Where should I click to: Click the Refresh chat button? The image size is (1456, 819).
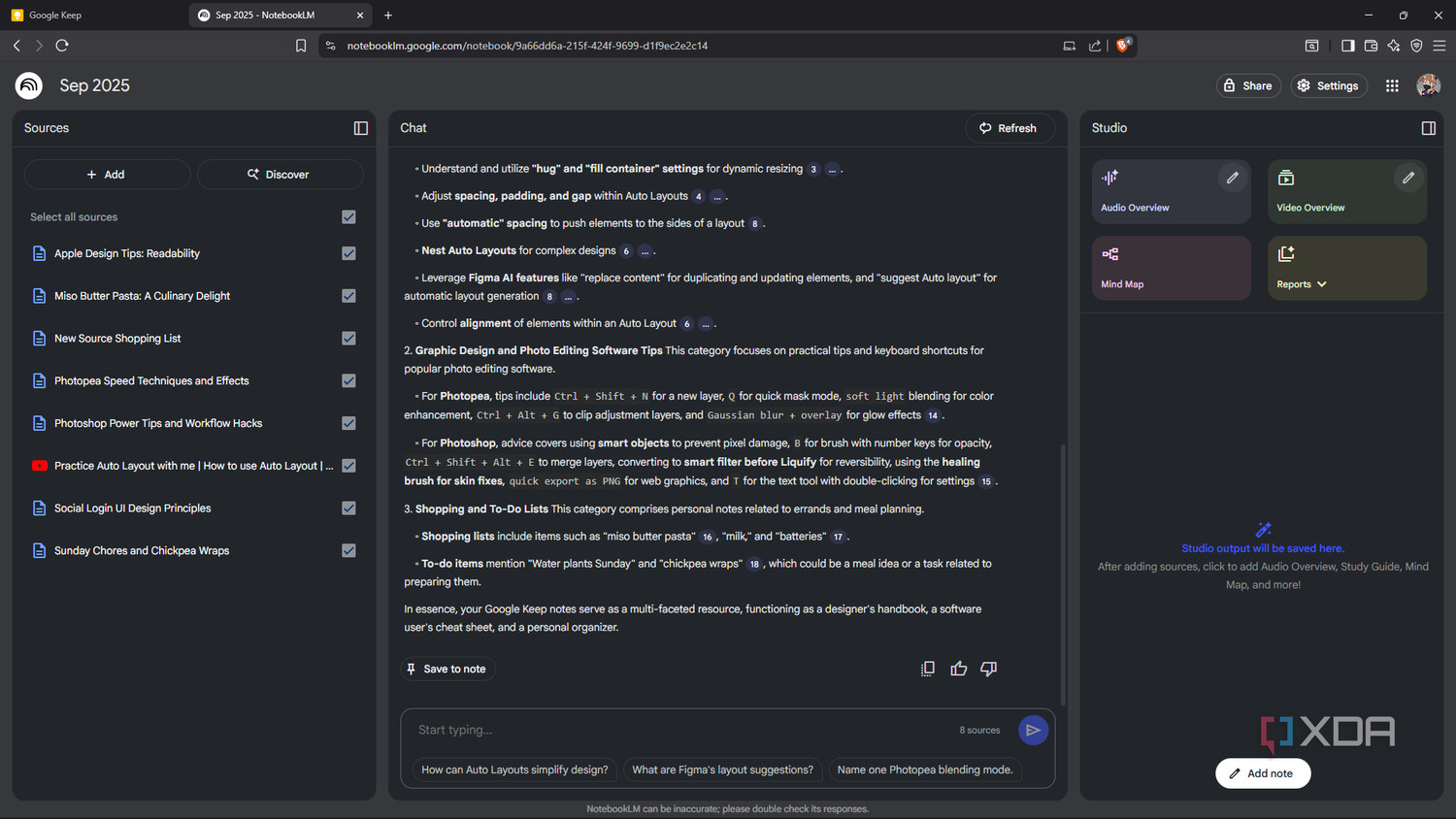pyautogui.click(x=1009, y=128)
